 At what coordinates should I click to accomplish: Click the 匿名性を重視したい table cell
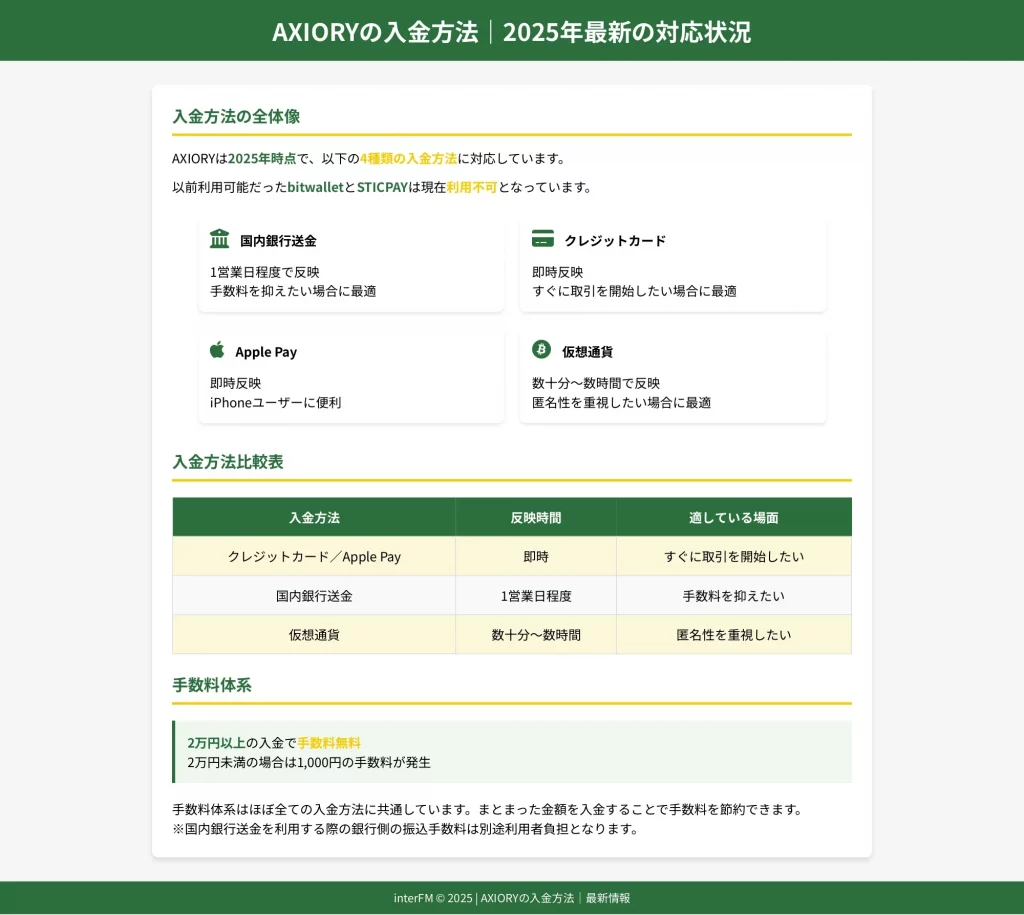pyautogui.click(x=733, y=635)
